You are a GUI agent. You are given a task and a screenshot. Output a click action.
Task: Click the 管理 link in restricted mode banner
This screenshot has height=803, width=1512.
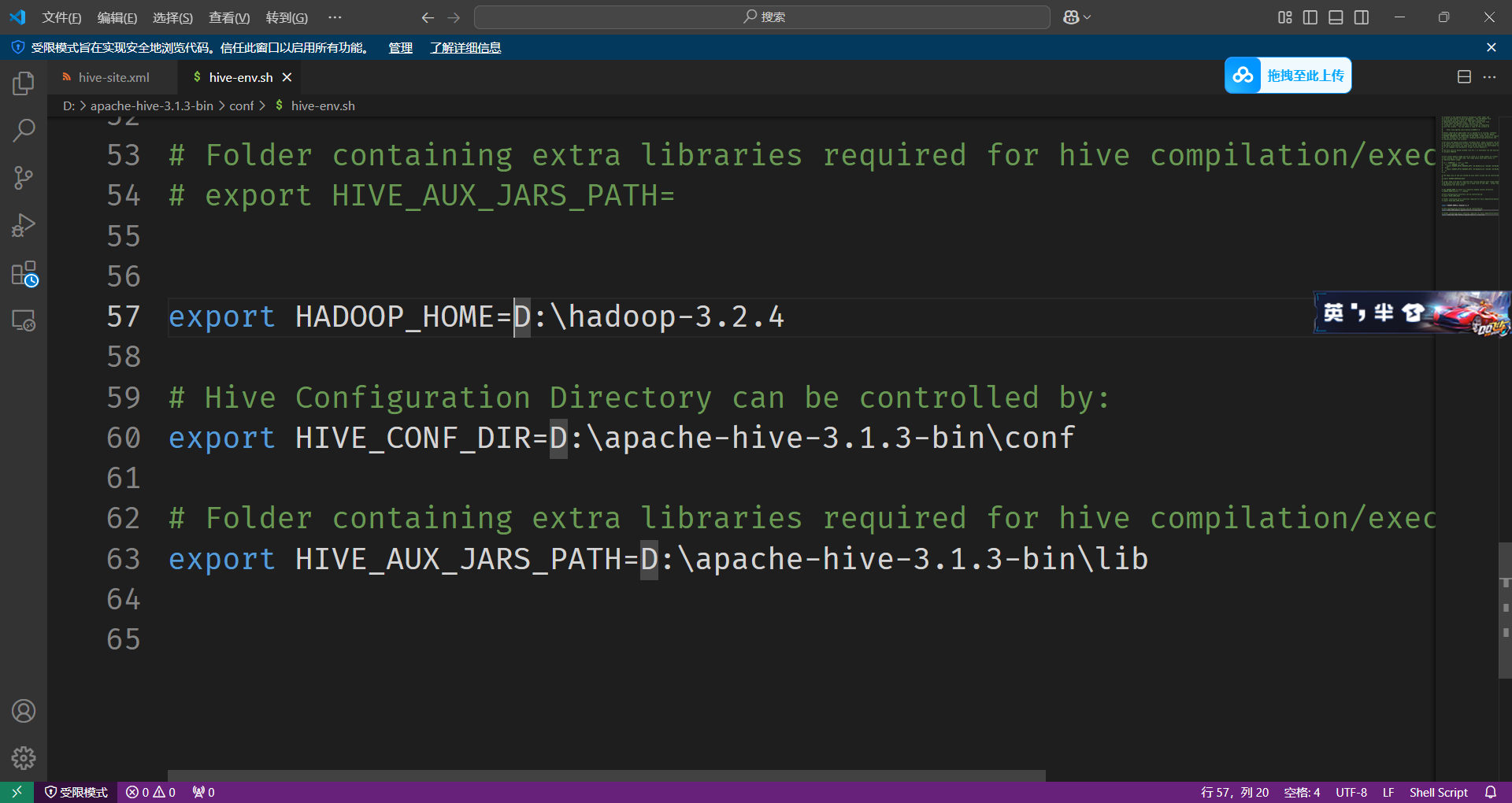[x=400, y=47]
